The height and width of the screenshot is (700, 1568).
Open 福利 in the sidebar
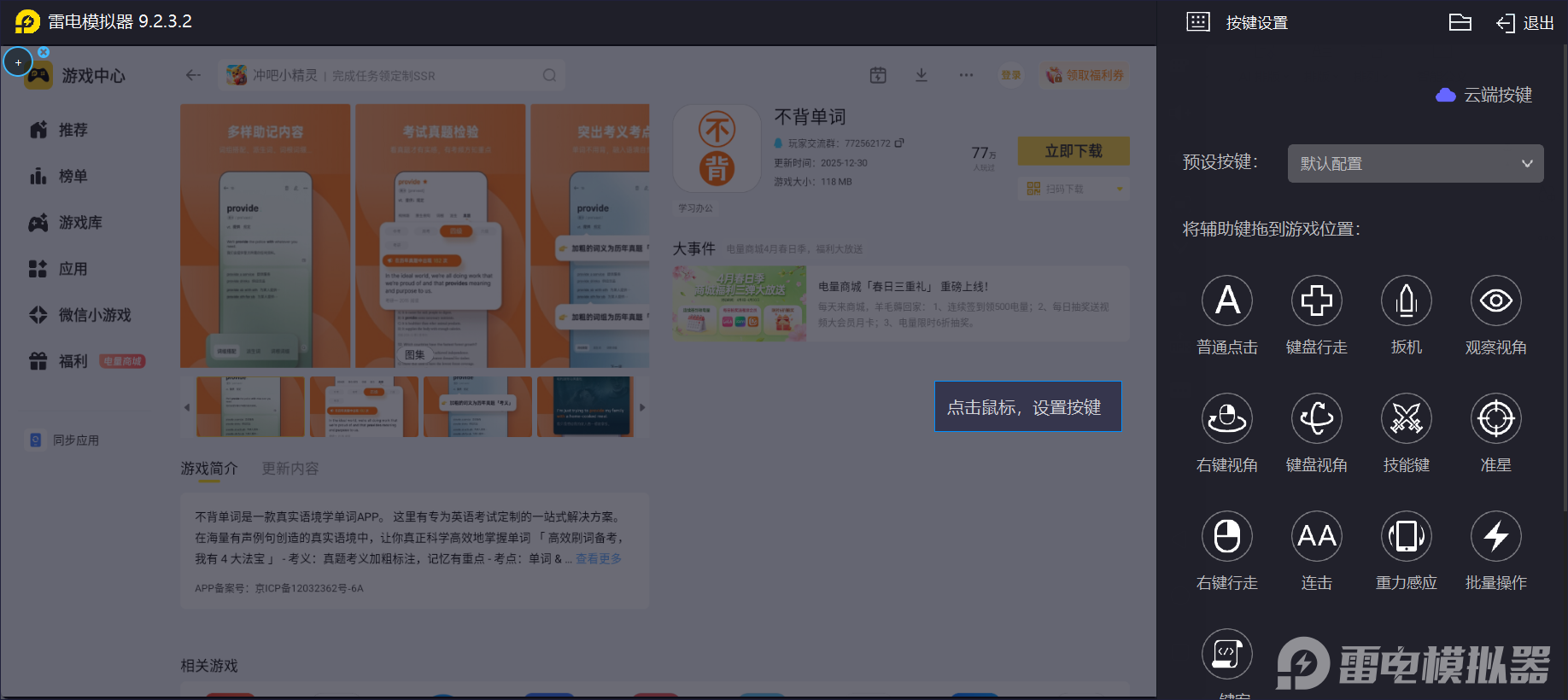pos(59,361)
